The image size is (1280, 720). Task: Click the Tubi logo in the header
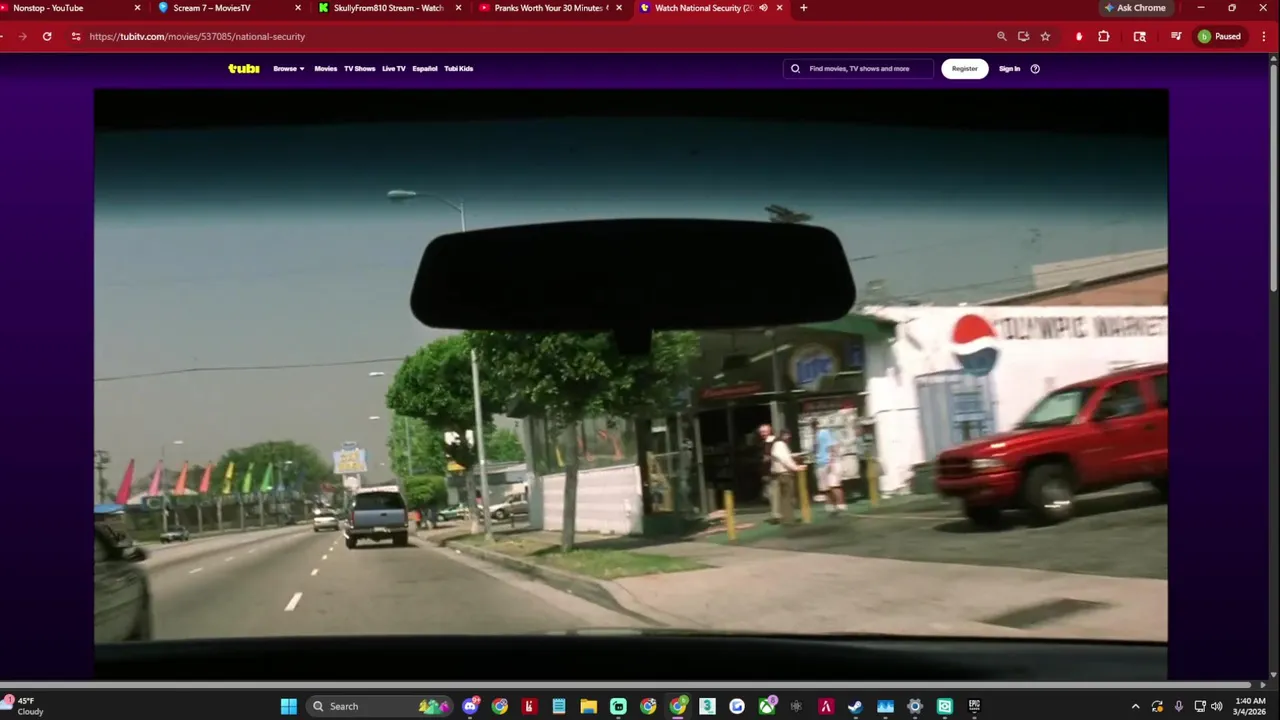tap(244, 69)
